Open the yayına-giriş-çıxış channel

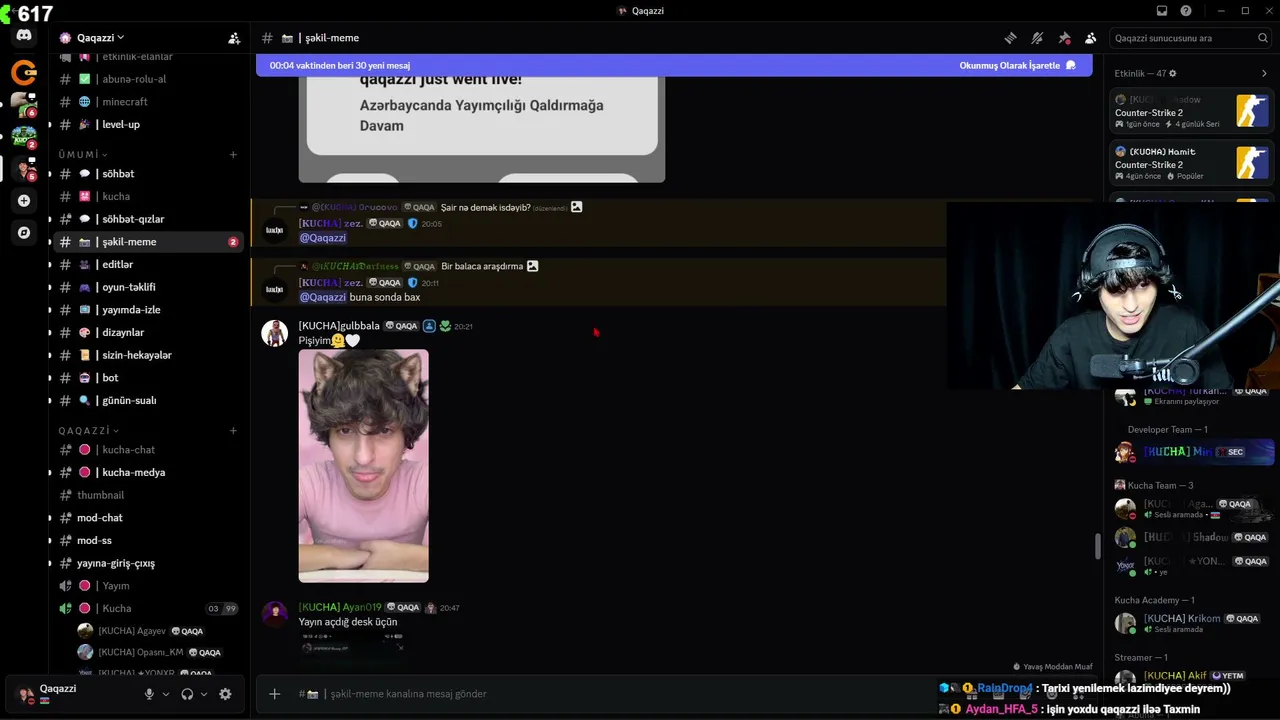pos(147,563)
